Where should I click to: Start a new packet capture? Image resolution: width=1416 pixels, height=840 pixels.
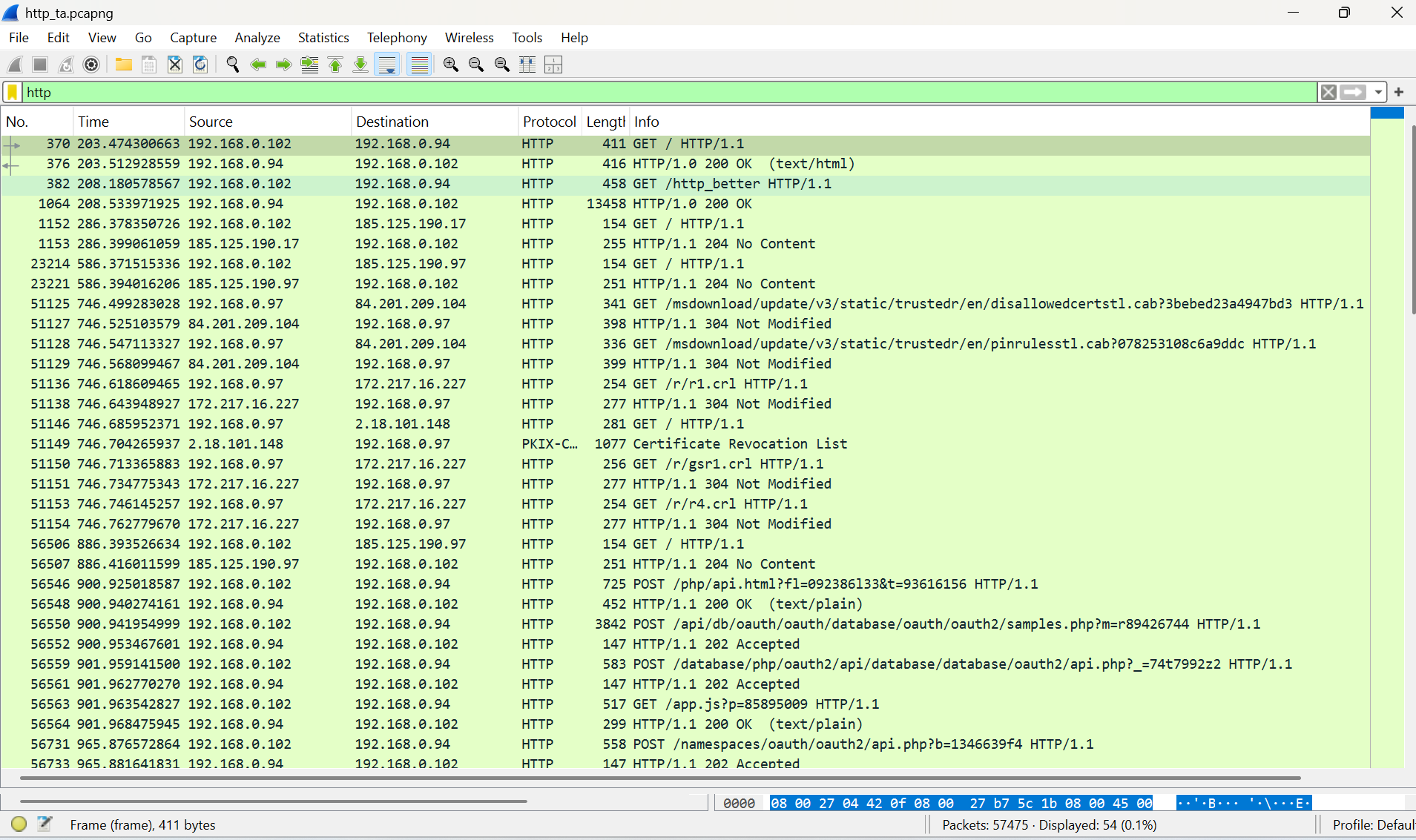tap(14, 65)
